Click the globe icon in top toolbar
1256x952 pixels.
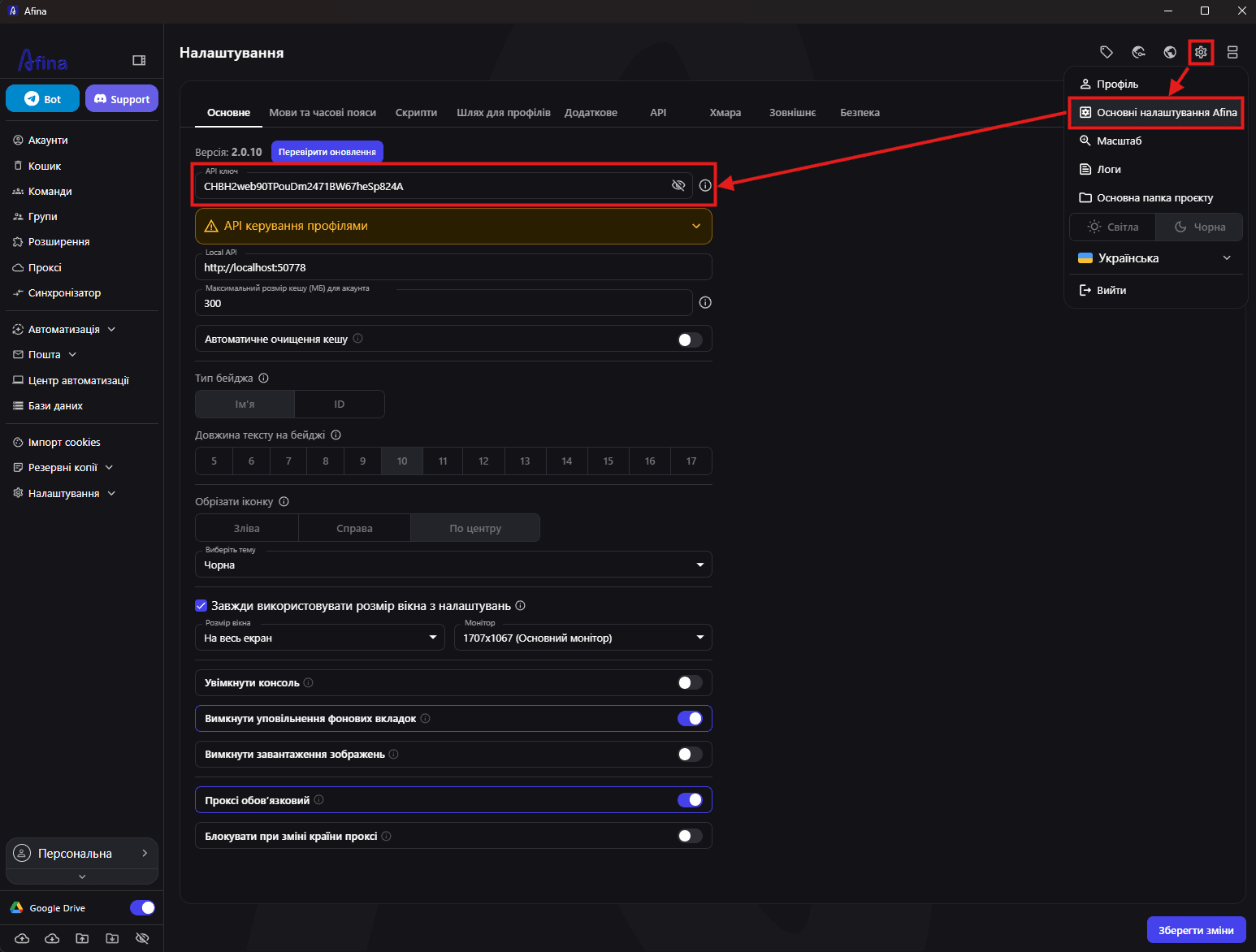tap(1170, 53)
